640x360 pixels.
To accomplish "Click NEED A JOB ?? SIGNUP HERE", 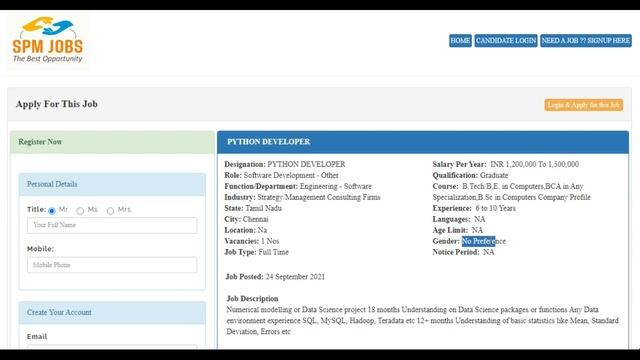I will (586, 41).
